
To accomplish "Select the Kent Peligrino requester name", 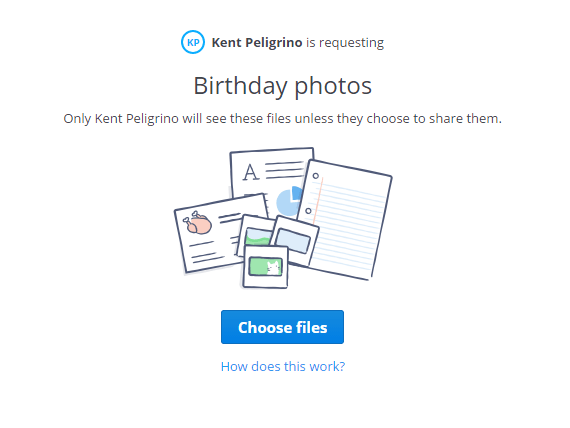I will click(257, 43).
